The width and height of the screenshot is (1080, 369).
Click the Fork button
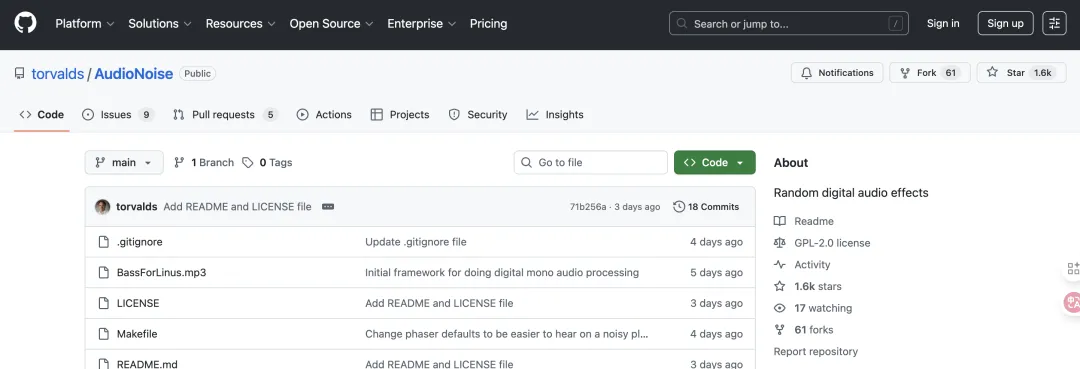(x=930, y=73)
